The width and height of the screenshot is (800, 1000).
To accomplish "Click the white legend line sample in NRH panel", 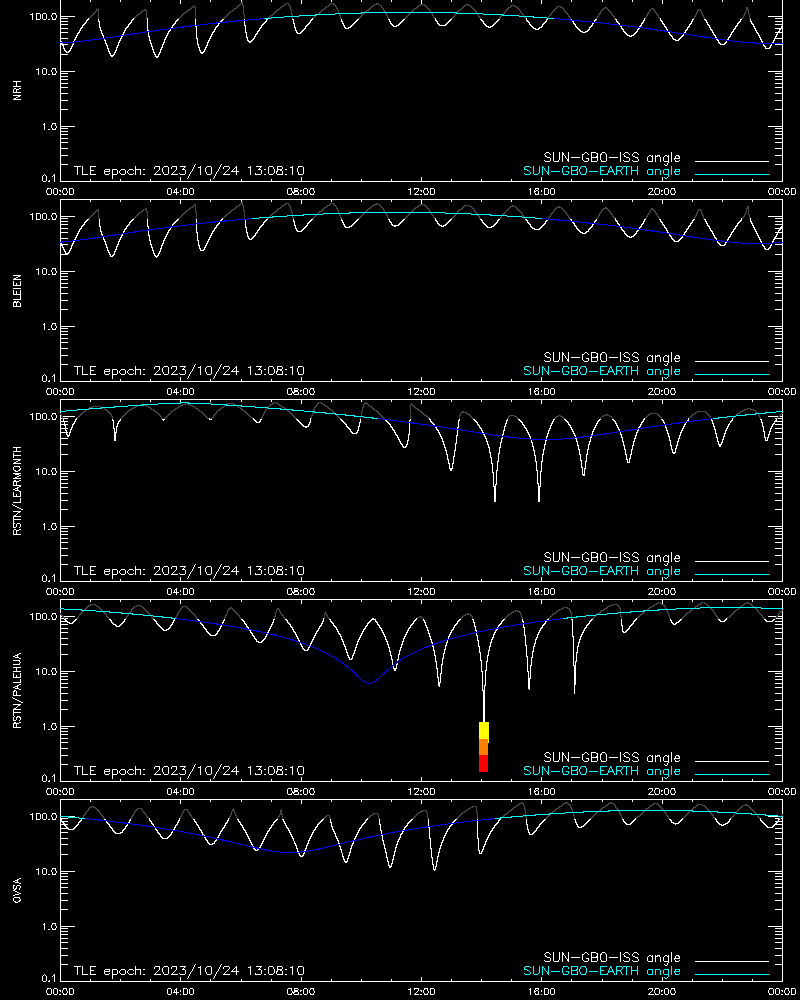I will tap(732, 161).
